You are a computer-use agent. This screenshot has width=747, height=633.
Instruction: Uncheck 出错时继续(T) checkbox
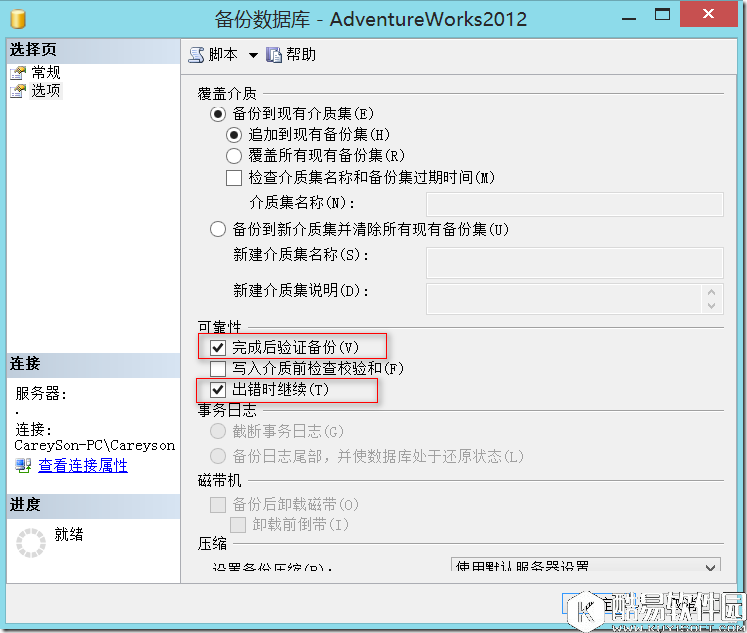pyautogui.click(x=218, y=390)
